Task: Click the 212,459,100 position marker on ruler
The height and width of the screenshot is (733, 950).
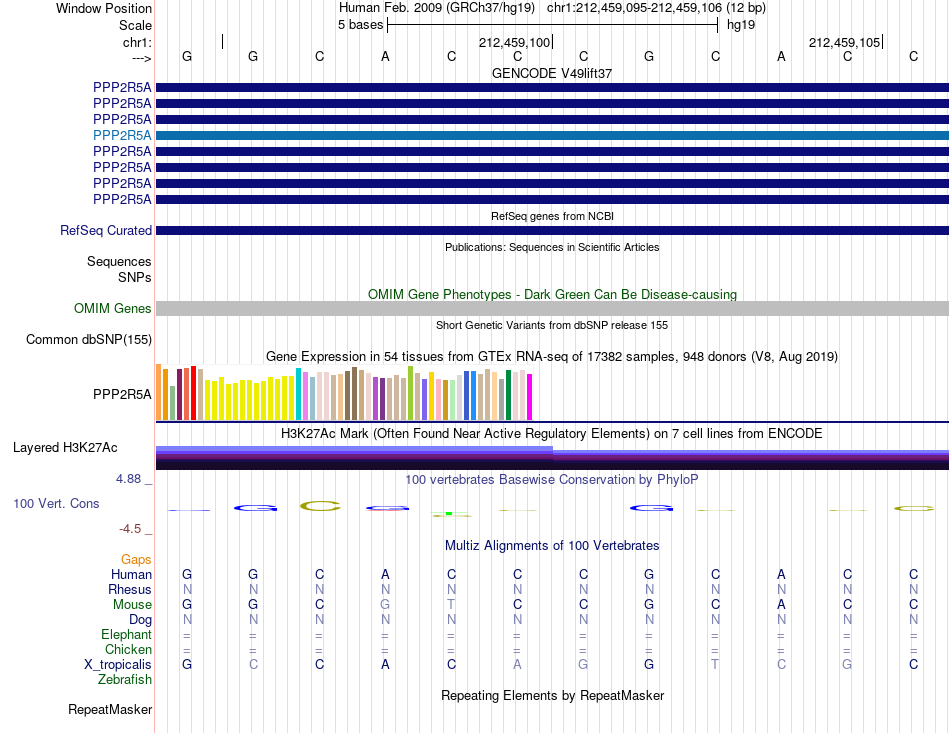Action: (514, 42)
